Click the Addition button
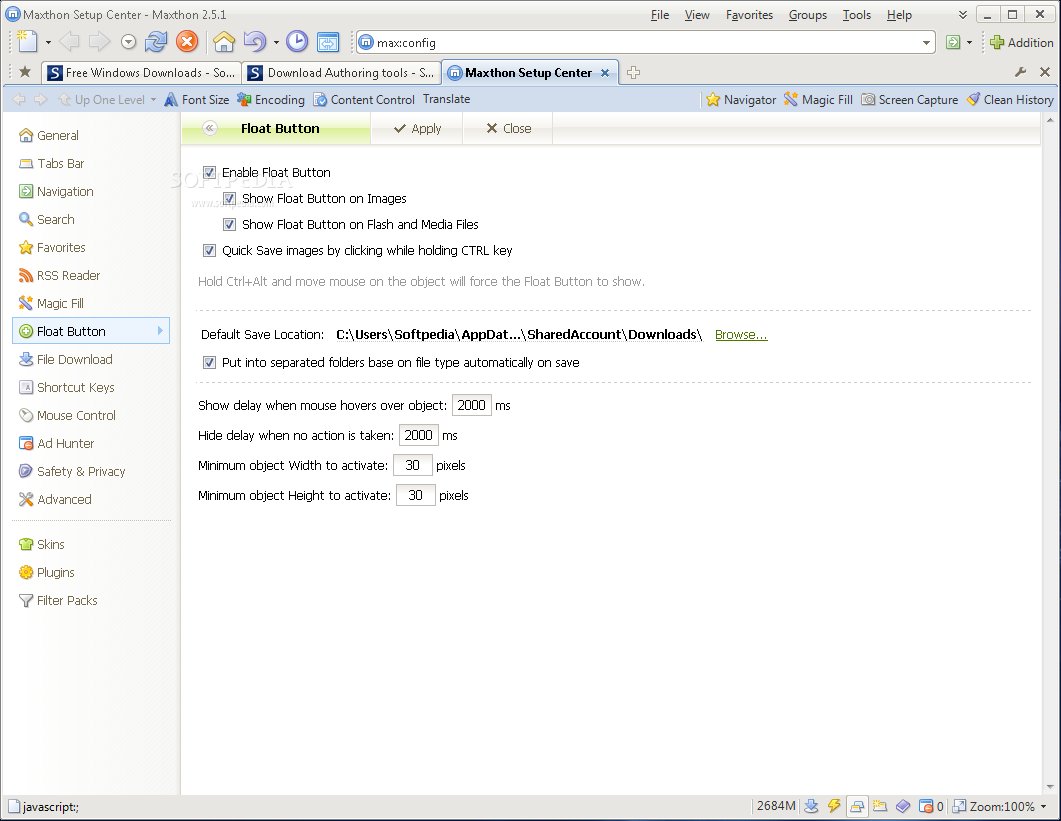Image resolution: width=1061 pixels, height=821 pixels. point(1021,43)
